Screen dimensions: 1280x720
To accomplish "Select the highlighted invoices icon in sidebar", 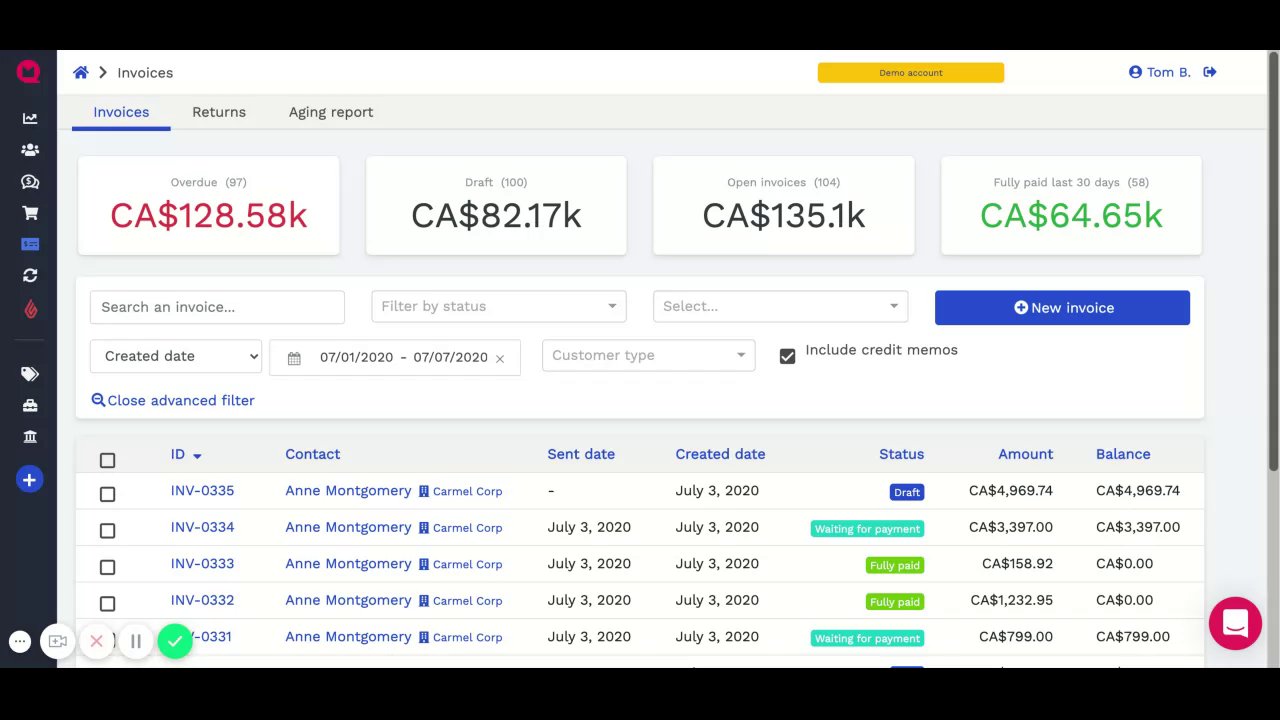I will (x=30, y=244).
